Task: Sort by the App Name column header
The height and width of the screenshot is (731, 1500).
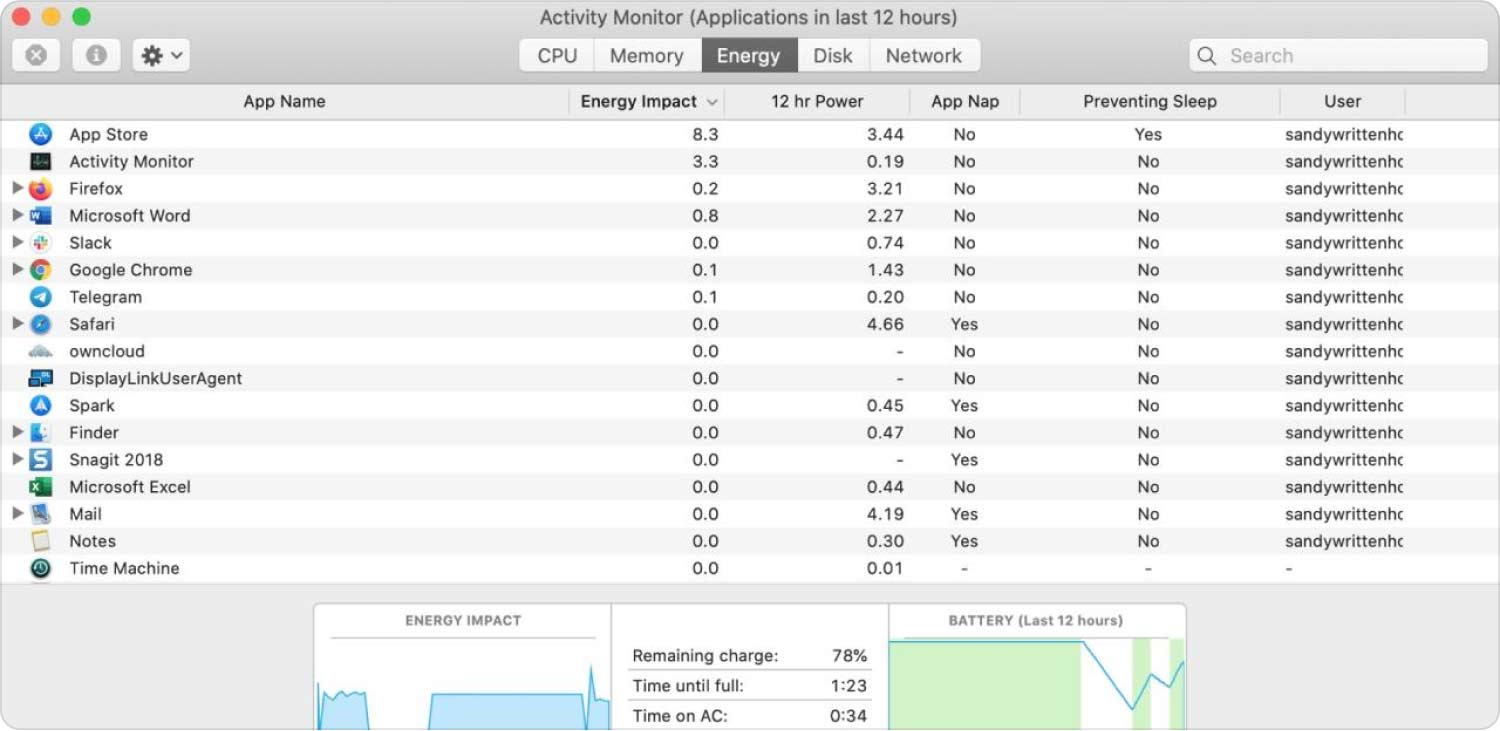Action: pos(284,101)
